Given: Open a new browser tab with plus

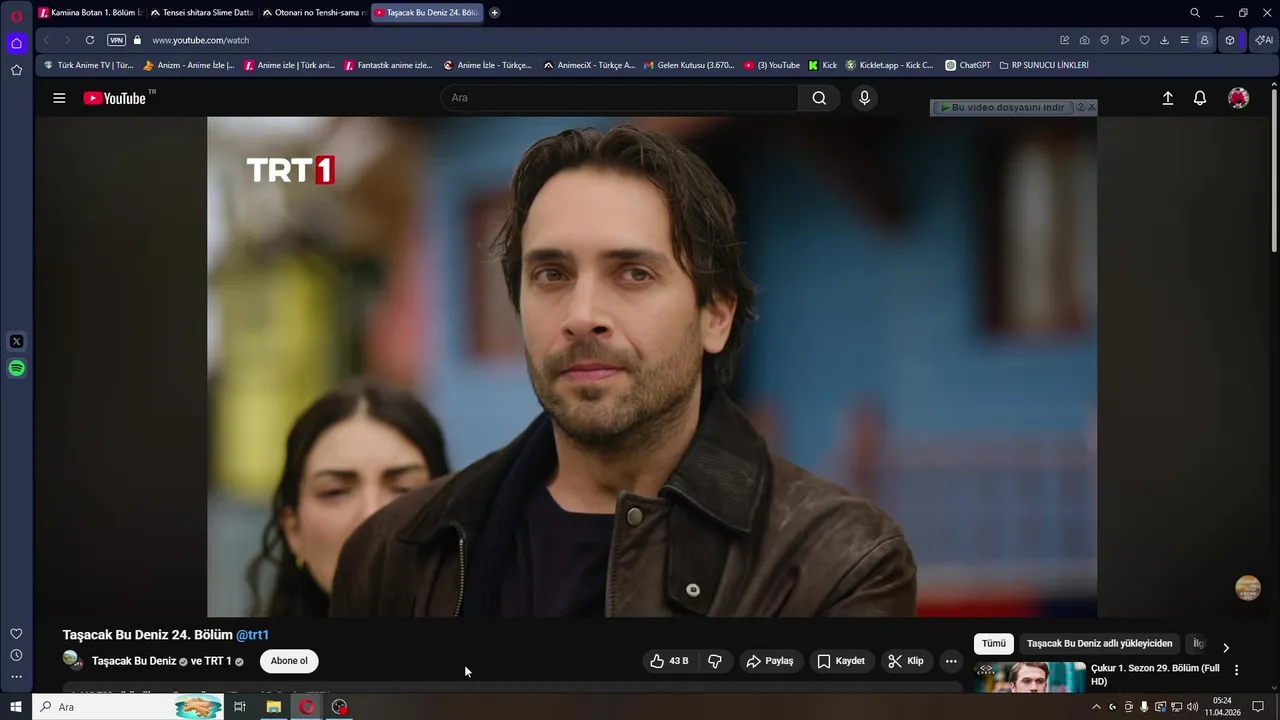Looking at the screenshot, I should pos(494,13).
